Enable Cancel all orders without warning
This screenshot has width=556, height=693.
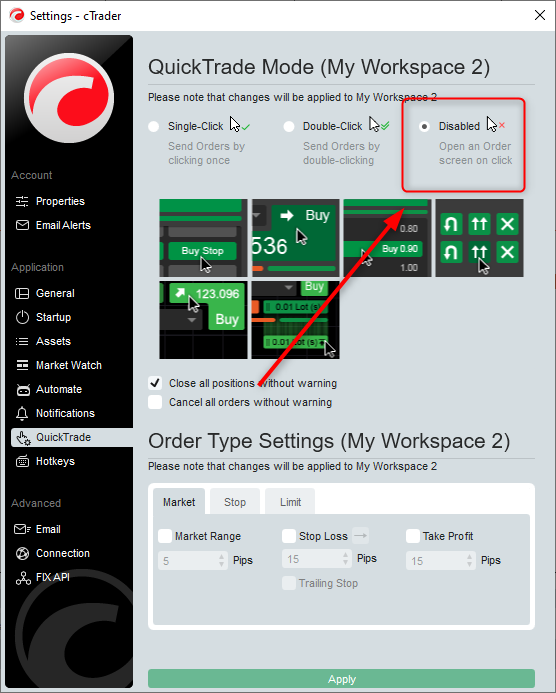point(155,402)
